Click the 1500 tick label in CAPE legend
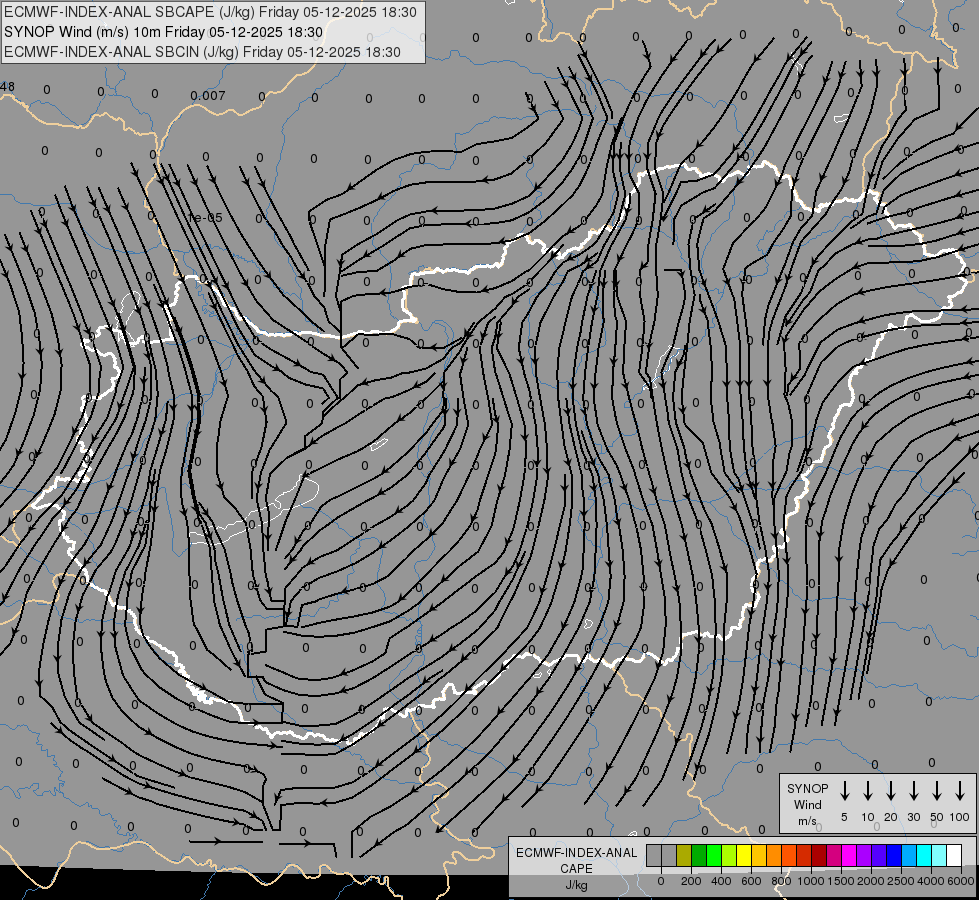 point(841,881)
